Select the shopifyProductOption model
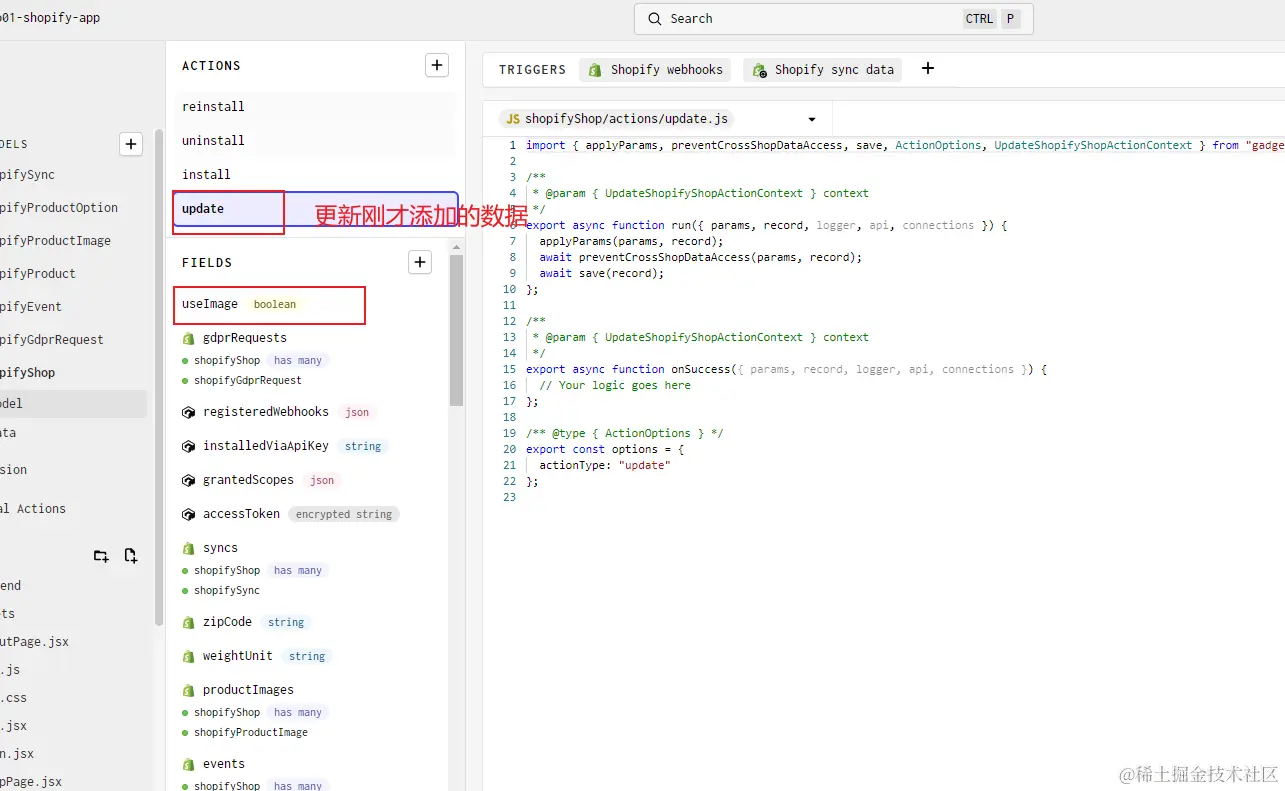The height and width of the screenshot is (791, 1285). 59,208
